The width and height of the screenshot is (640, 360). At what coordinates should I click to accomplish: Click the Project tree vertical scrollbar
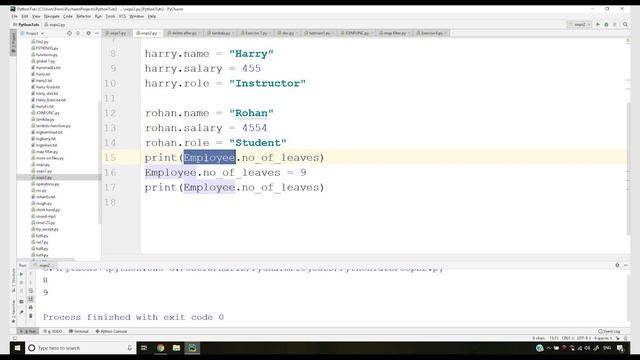(100, 162)
